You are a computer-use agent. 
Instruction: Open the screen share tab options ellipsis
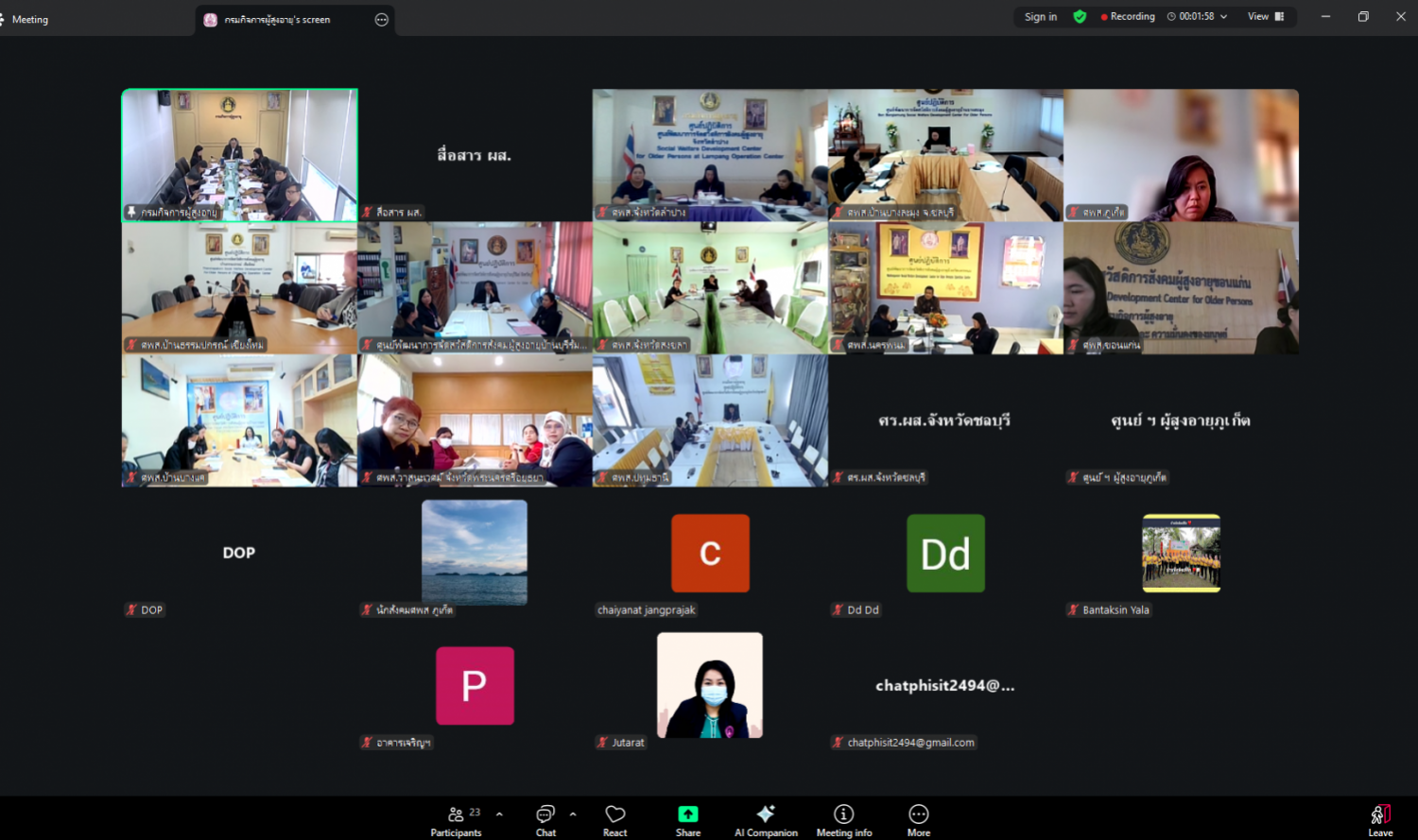(x=382, y=20)
